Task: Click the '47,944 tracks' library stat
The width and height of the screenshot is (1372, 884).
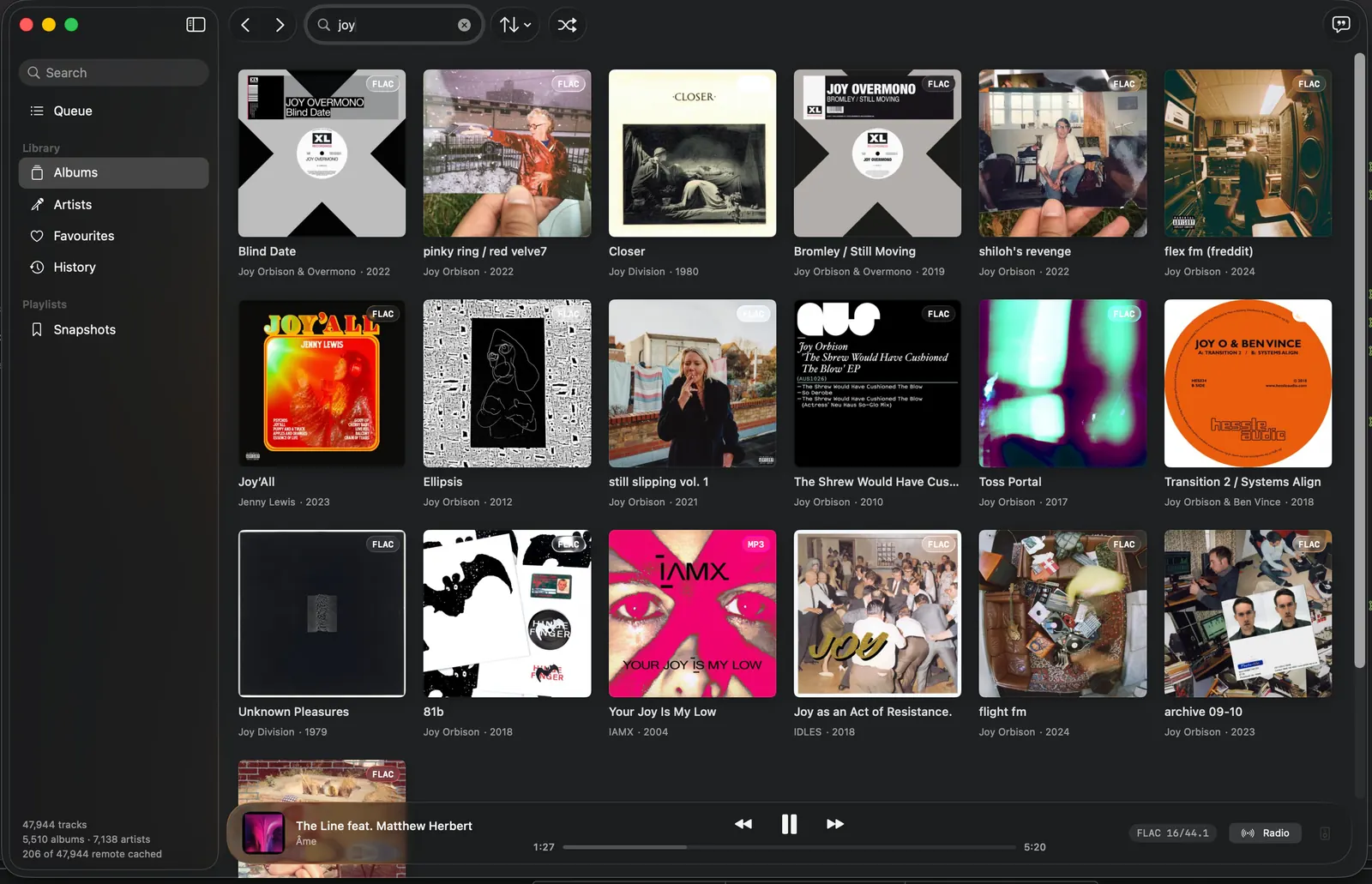Action: 55,825
